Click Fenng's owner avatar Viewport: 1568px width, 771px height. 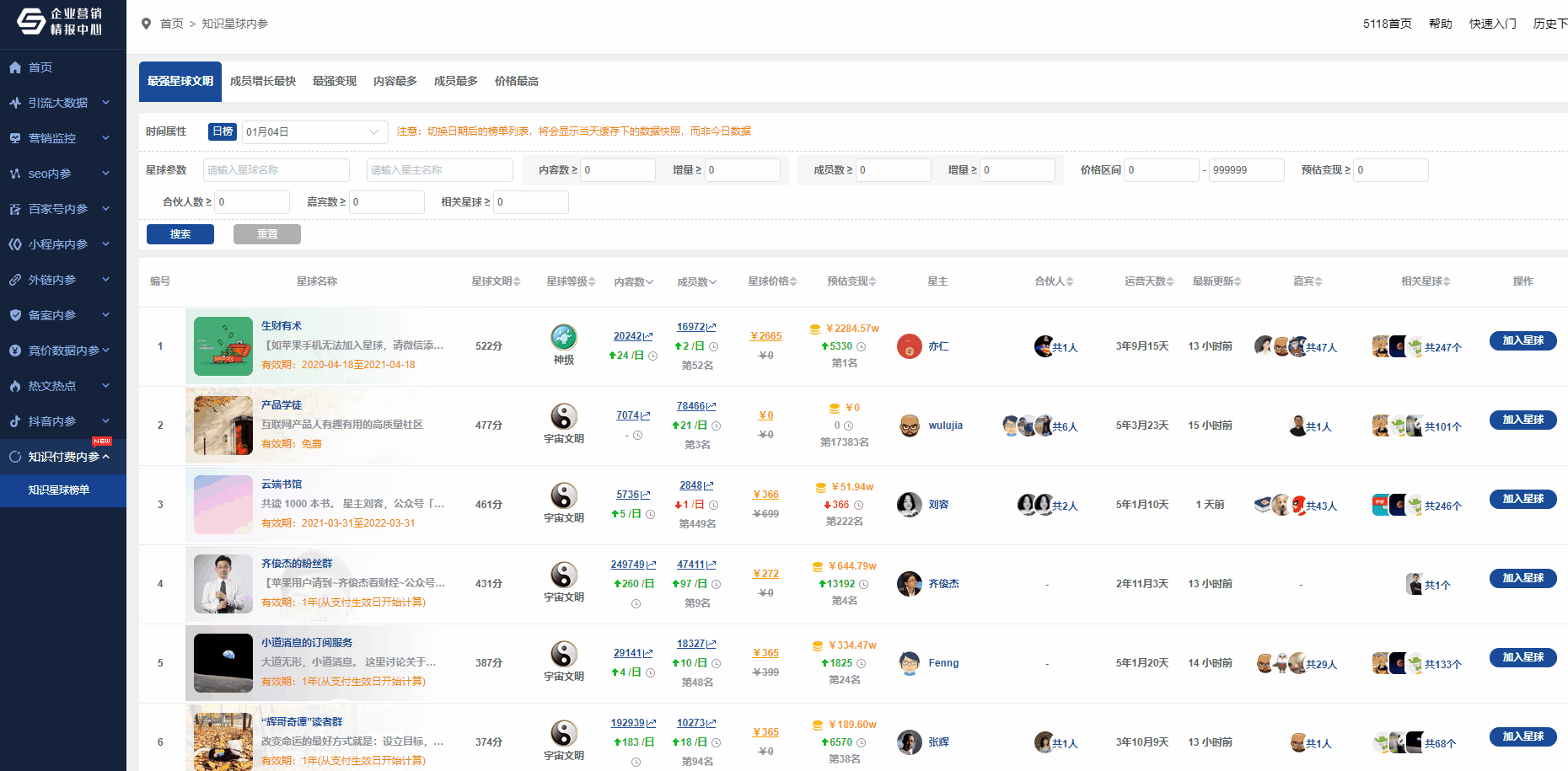coord(910,663)
